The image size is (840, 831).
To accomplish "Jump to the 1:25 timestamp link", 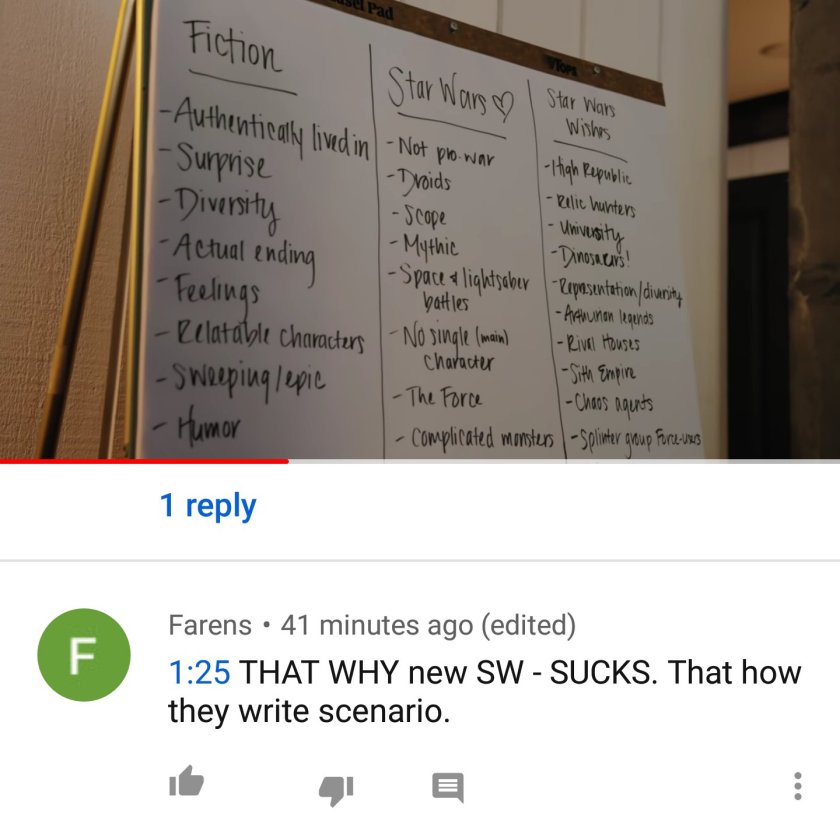I will [x=199, y=672].
